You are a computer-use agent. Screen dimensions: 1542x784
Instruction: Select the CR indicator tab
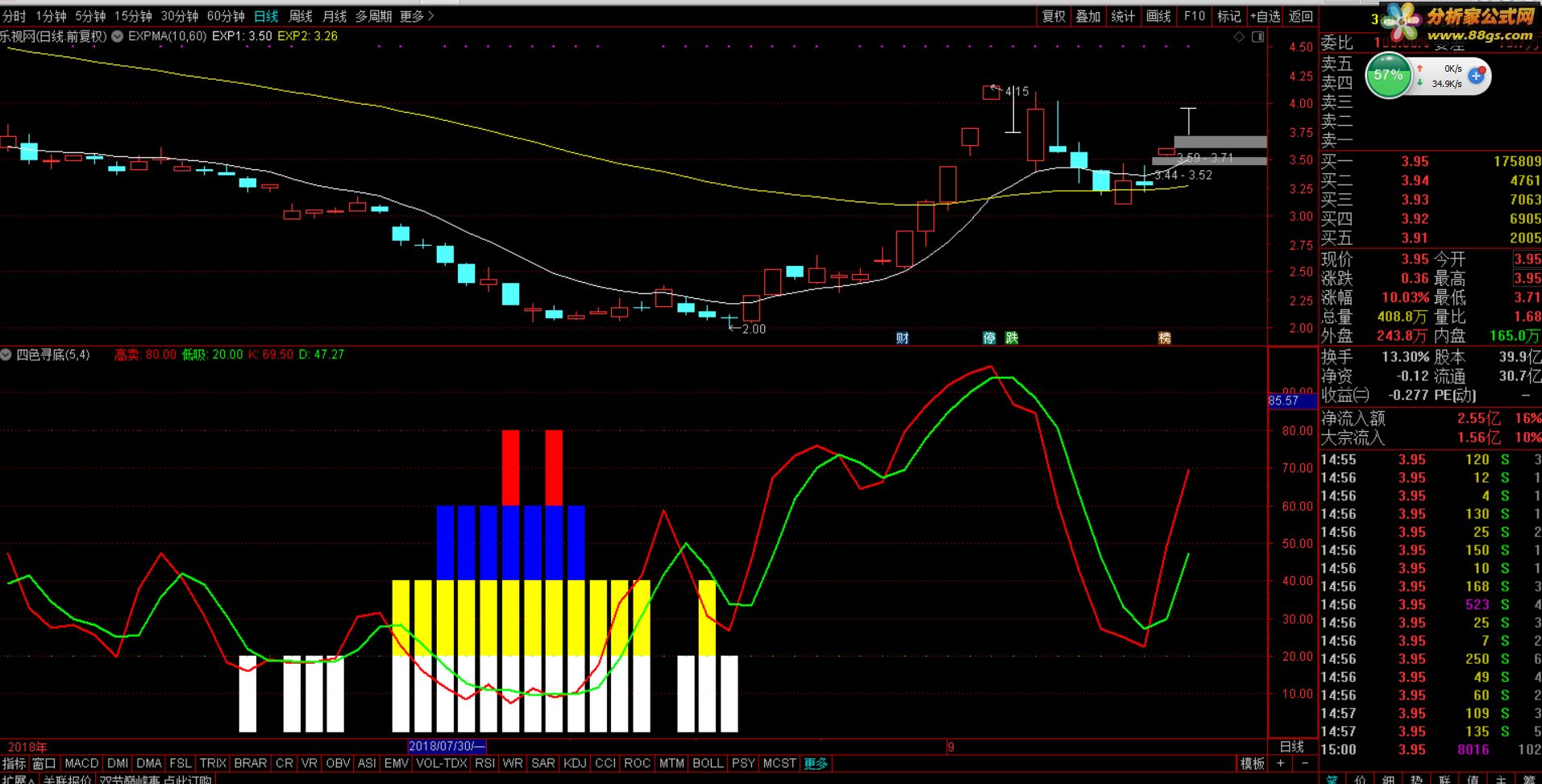pyautogui.click(x=285, y=763)
